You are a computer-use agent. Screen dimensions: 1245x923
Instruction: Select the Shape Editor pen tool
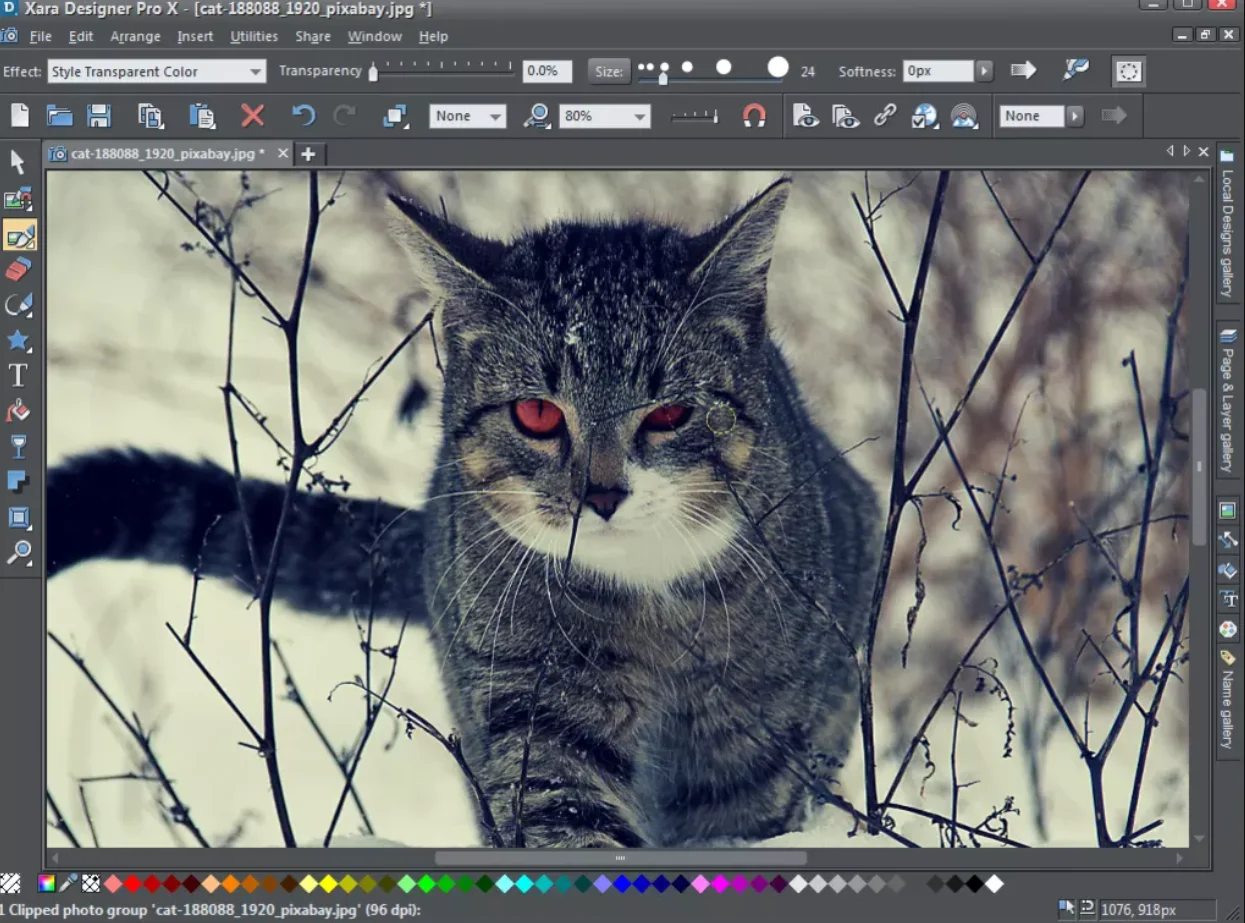(19, 304)
